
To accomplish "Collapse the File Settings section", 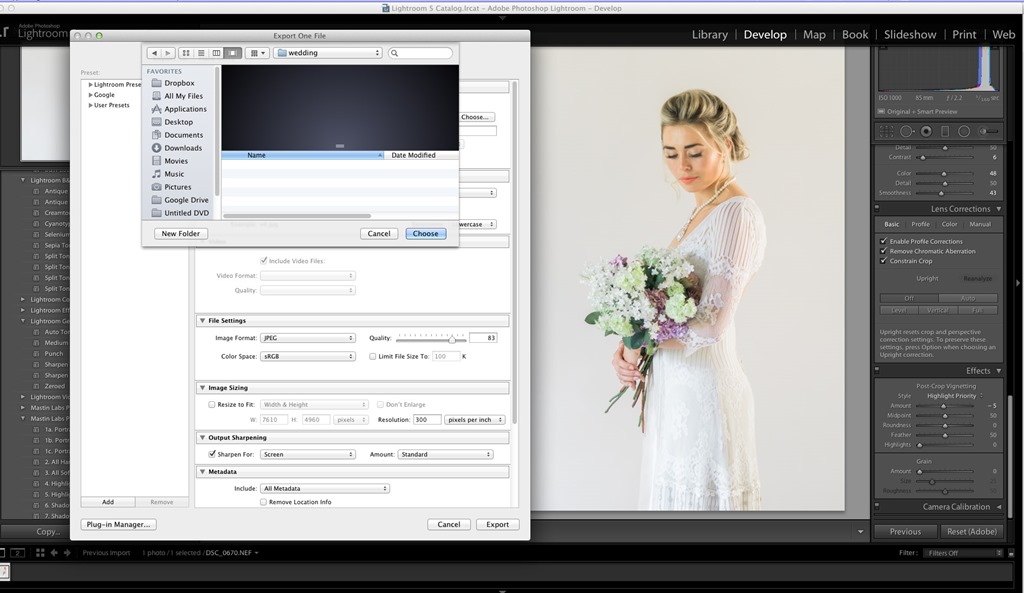I will click(x=202, y=321).
